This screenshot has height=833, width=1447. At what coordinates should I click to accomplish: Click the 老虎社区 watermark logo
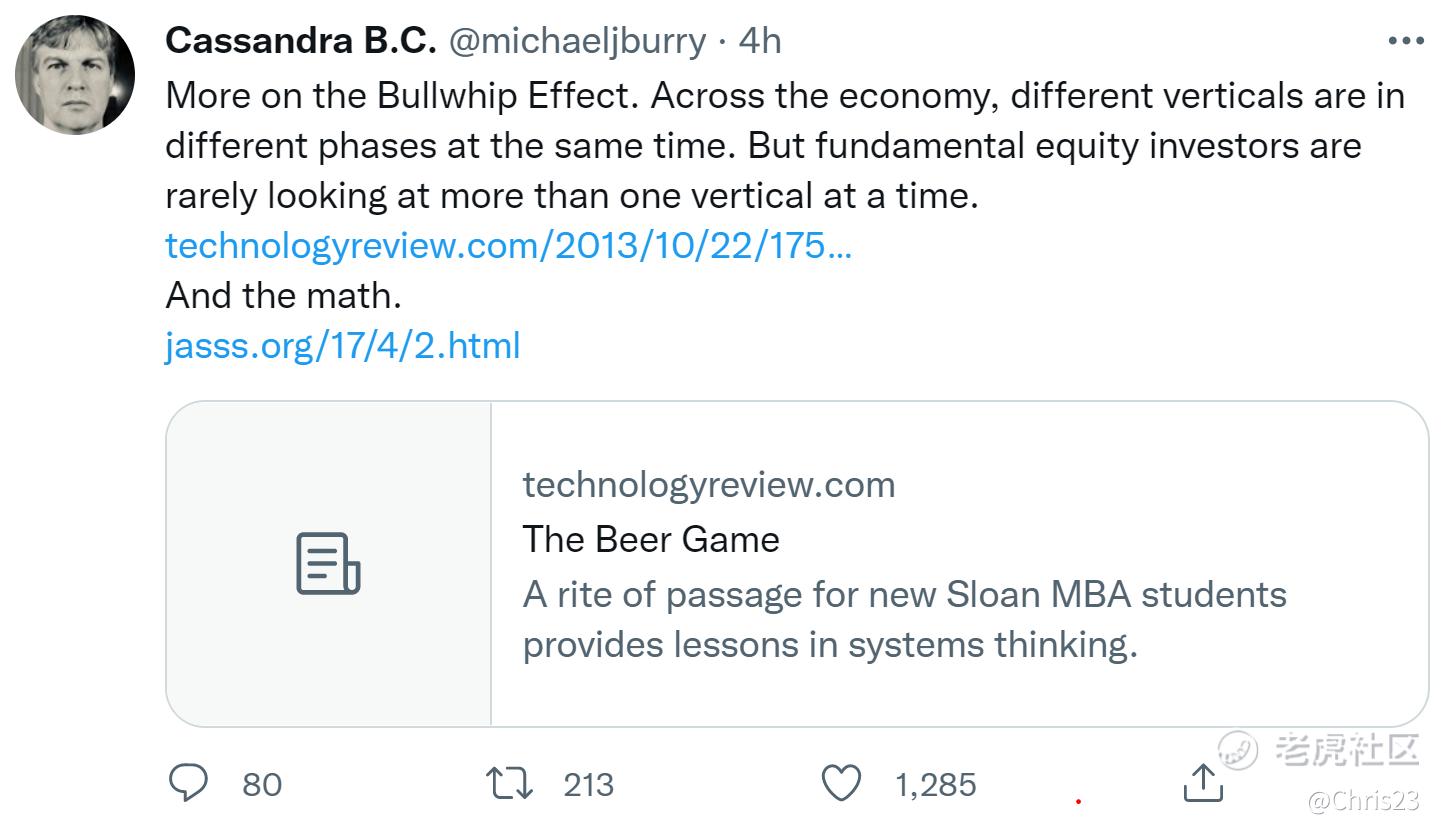1320,749
